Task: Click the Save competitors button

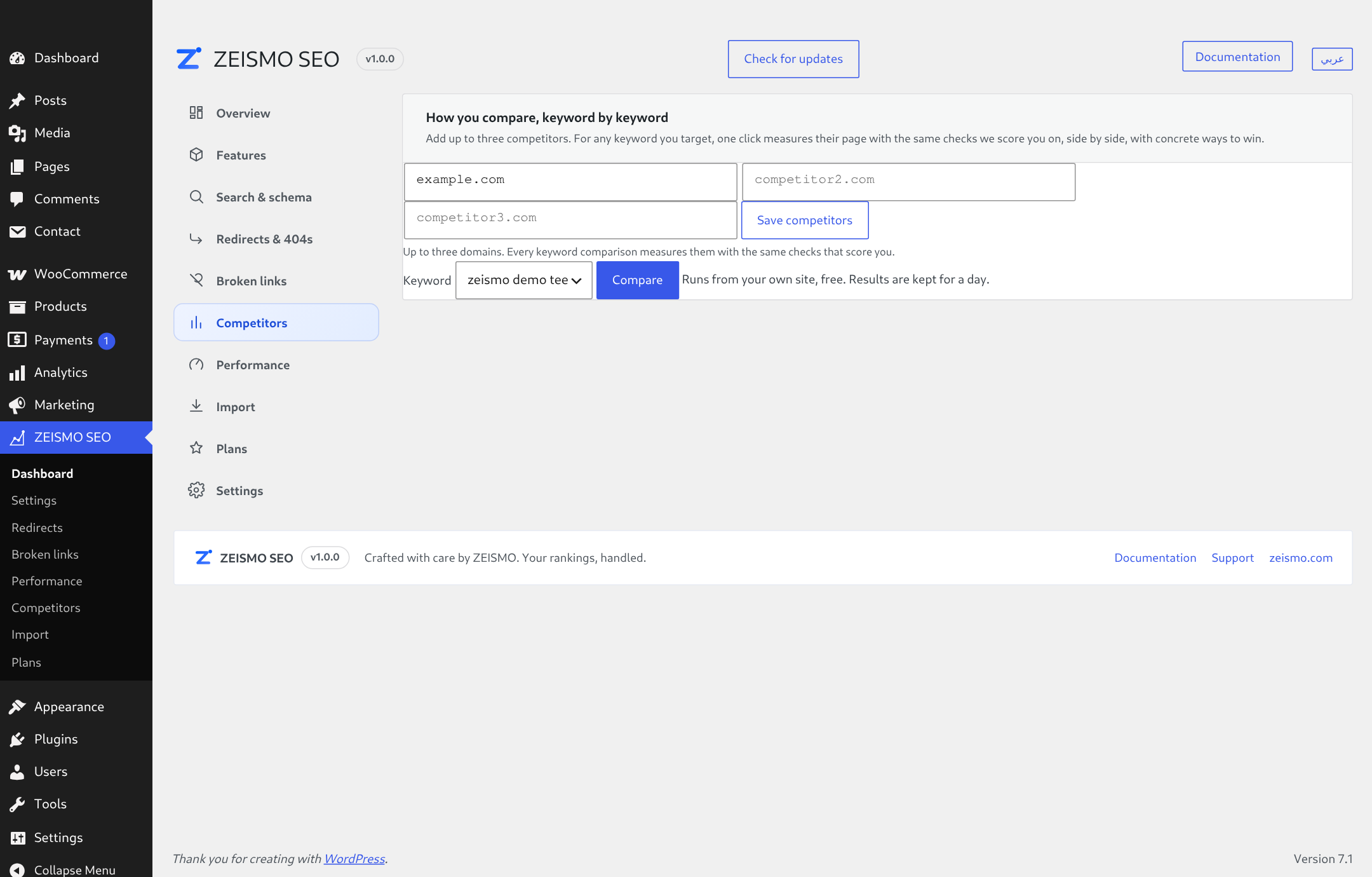Action: [805, 220]
